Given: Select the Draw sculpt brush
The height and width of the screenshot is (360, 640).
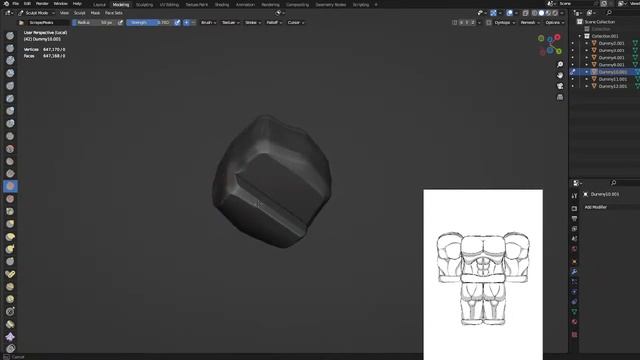Looking at the screenshot, I should tap(10, 36).
